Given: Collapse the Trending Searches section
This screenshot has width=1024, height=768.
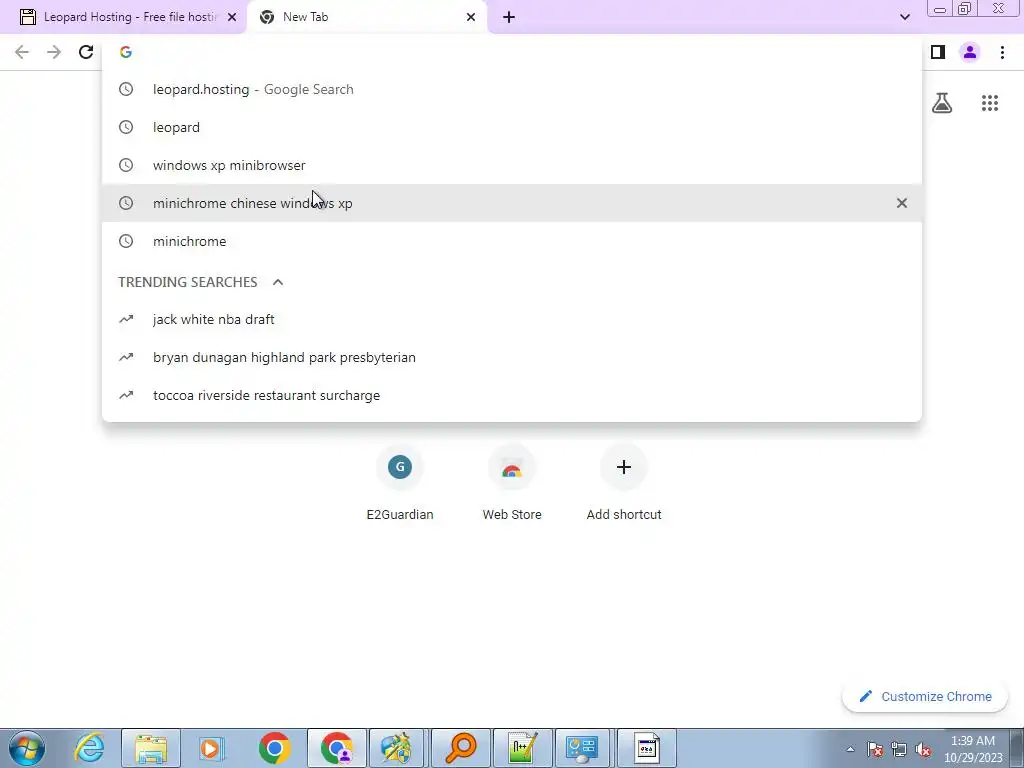Looking at the screenshot, I should click(x=278, y=282).
